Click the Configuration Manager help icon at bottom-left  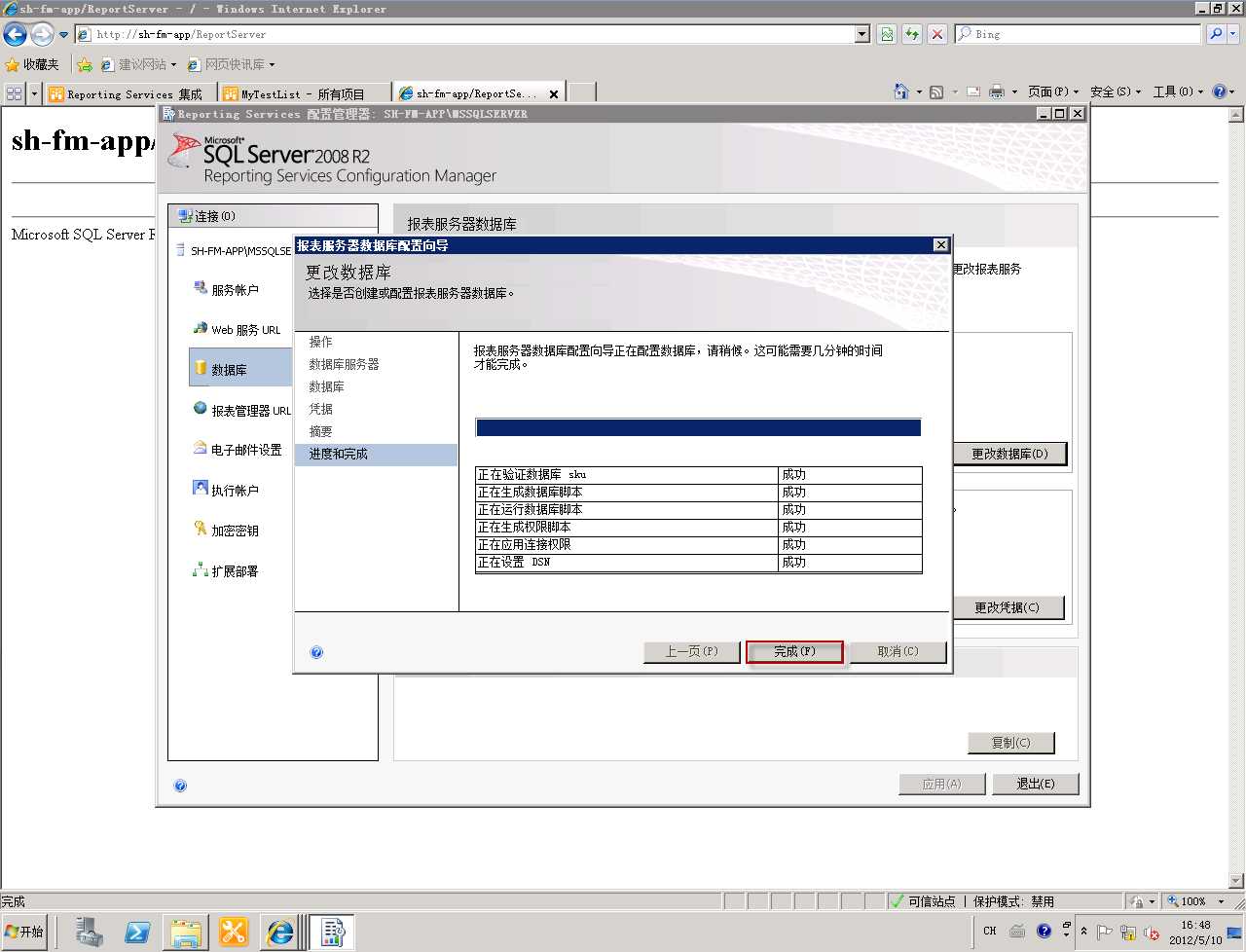(180, 786)
